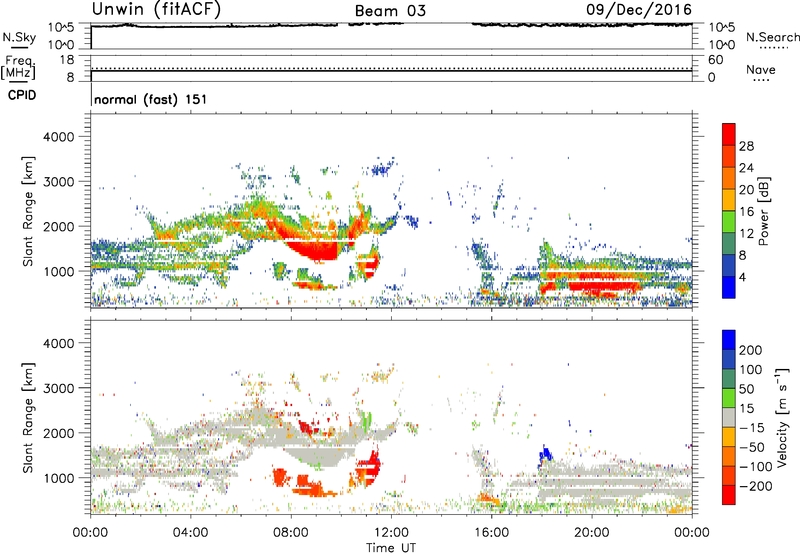Click the red bottom of the velocity color bar
The image size is (800, 554).
click(x=729, y=495)
